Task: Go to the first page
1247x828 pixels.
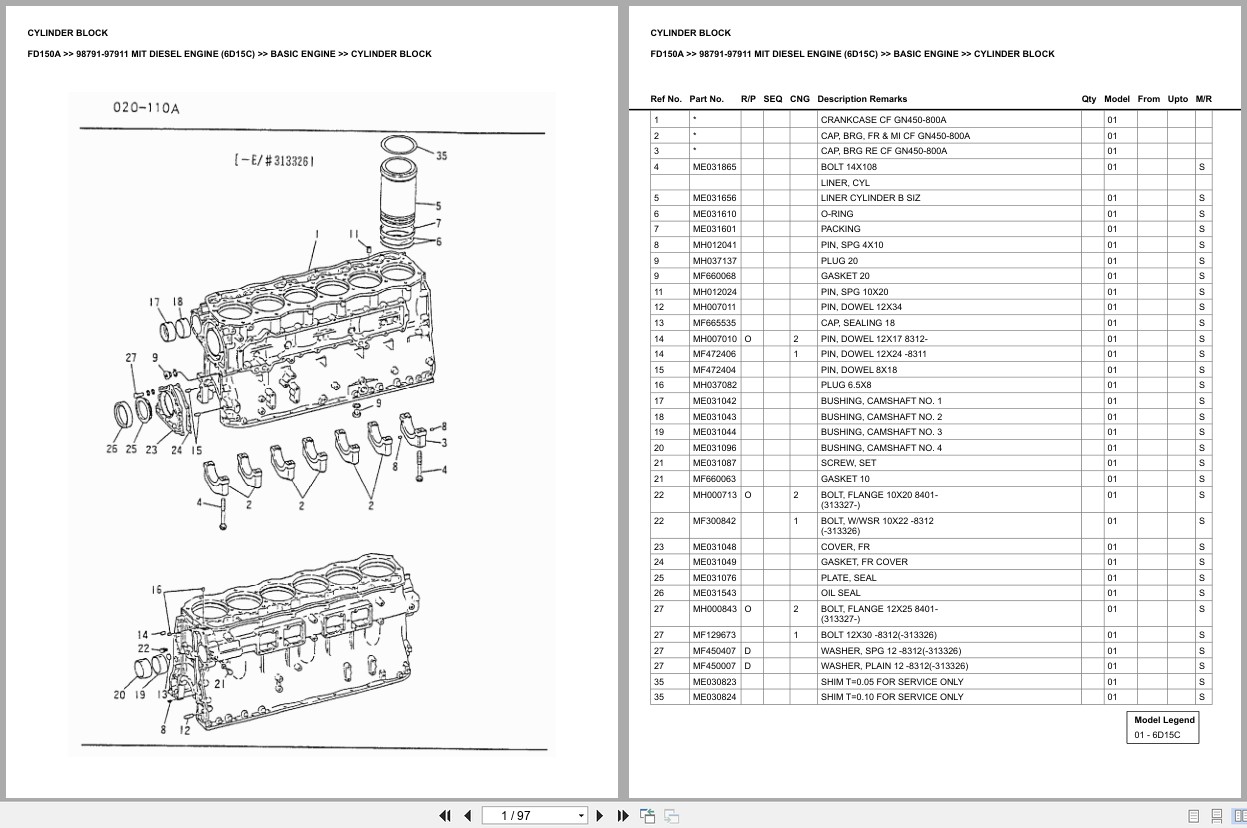Action: tap(445, 815)
